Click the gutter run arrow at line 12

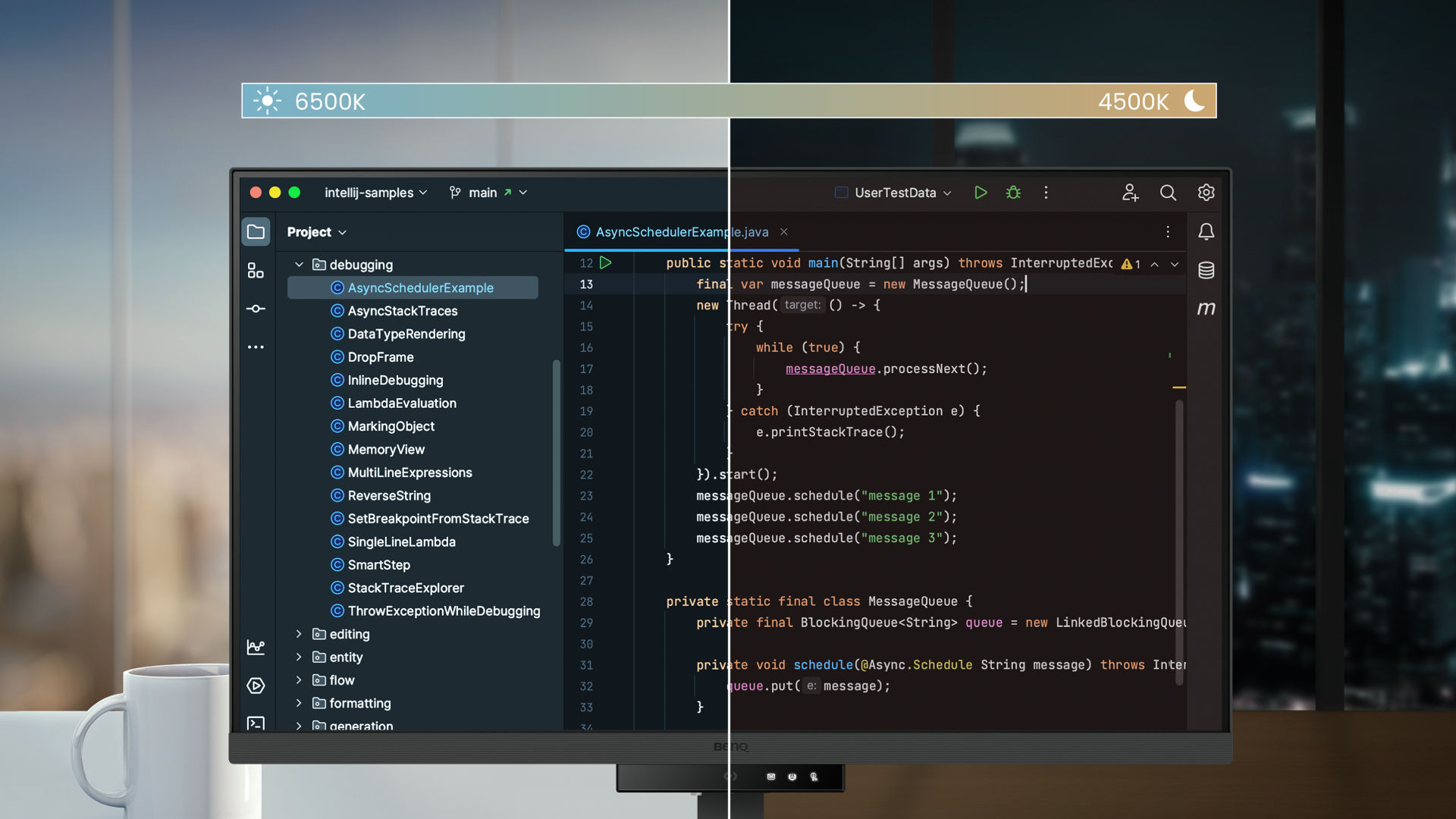pos(606,262)
